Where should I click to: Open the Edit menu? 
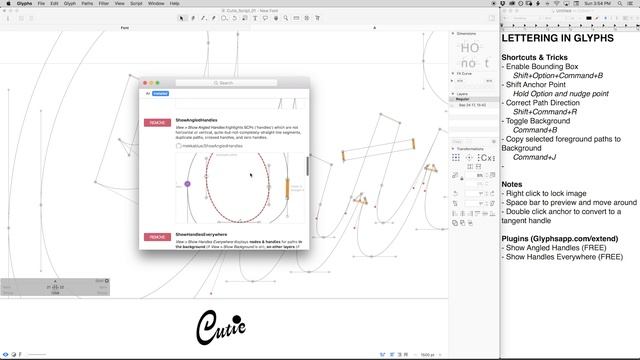[x=54, y=3]
